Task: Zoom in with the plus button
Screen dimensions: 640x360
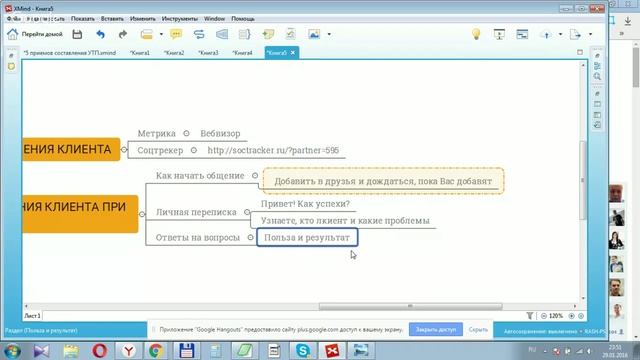Action: click(x=571, y=316)
